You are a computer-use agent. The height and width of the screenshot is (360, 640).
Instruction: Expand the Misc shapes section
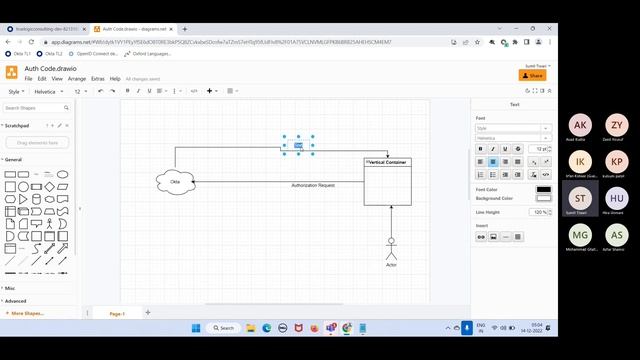(10, 288)
